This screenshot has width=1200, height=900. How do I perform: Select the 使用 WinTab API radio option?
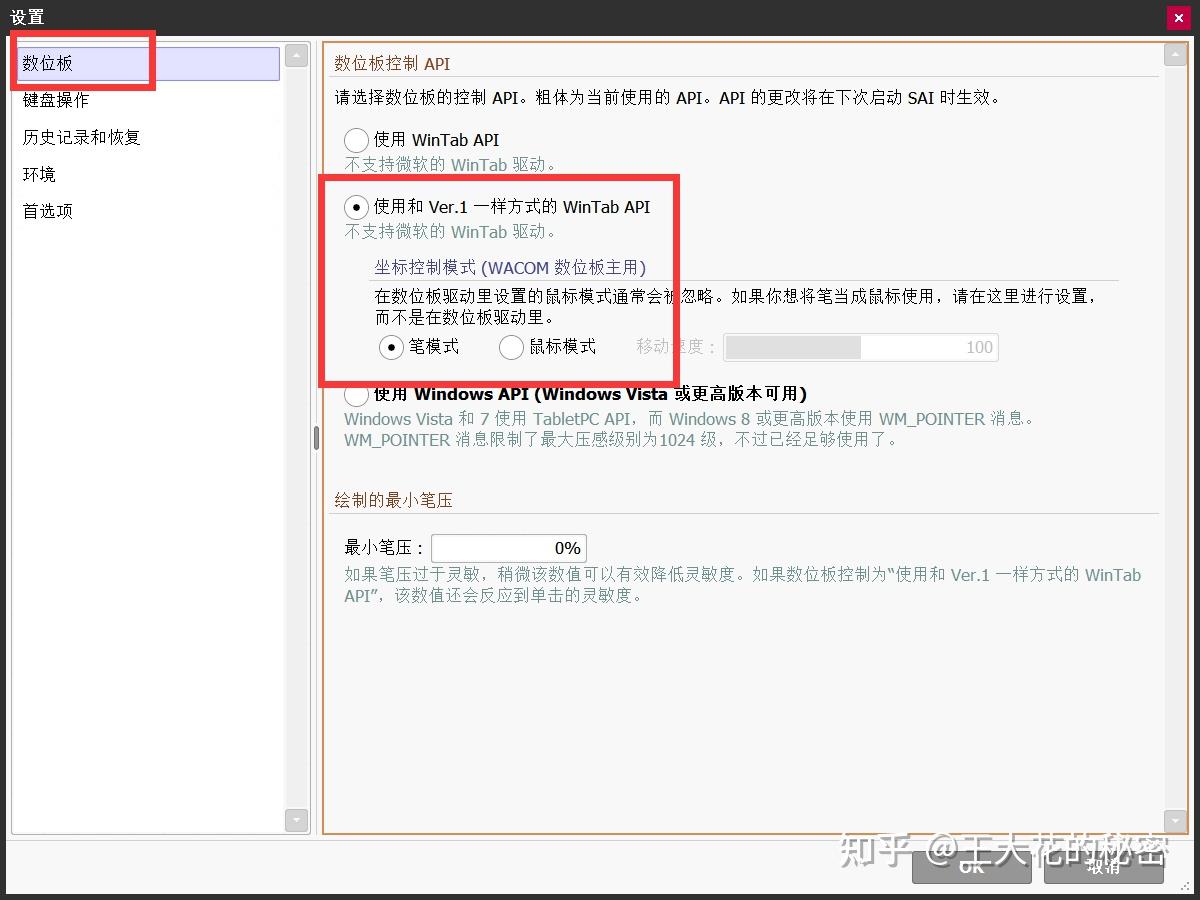pos(356,140)
